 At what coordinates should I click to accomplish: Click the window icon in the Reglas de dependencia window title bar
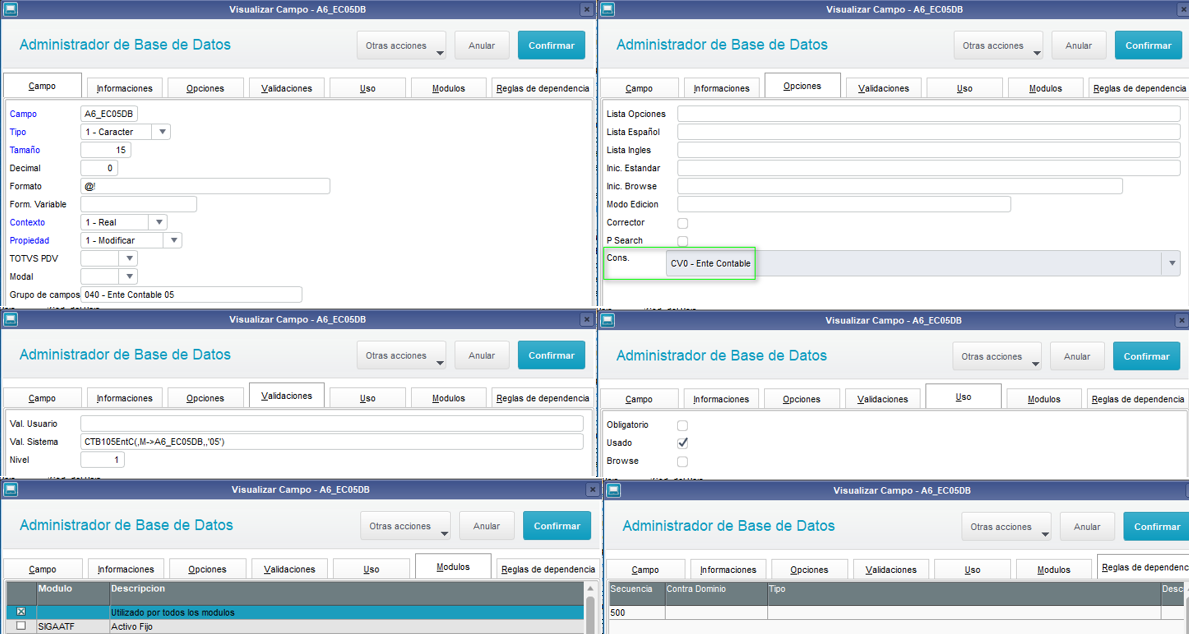(x=613, y=491)
